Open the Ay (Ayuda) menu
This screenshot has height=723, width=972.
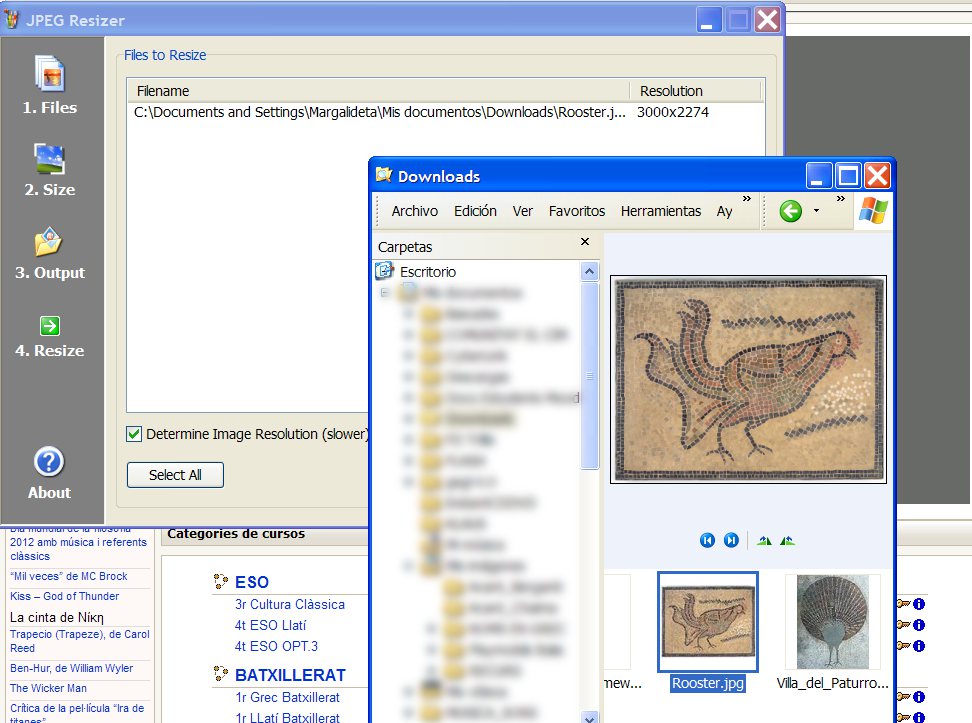[x=724, y=211]
